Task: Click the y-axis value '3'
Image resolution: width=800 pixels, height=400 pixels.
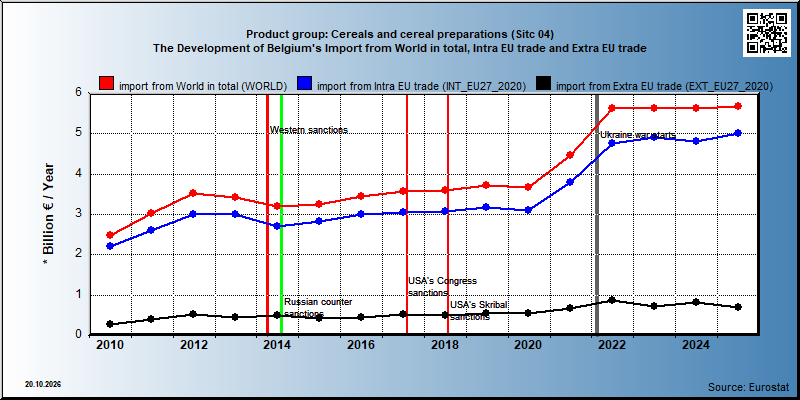Action: coord(79,214)
